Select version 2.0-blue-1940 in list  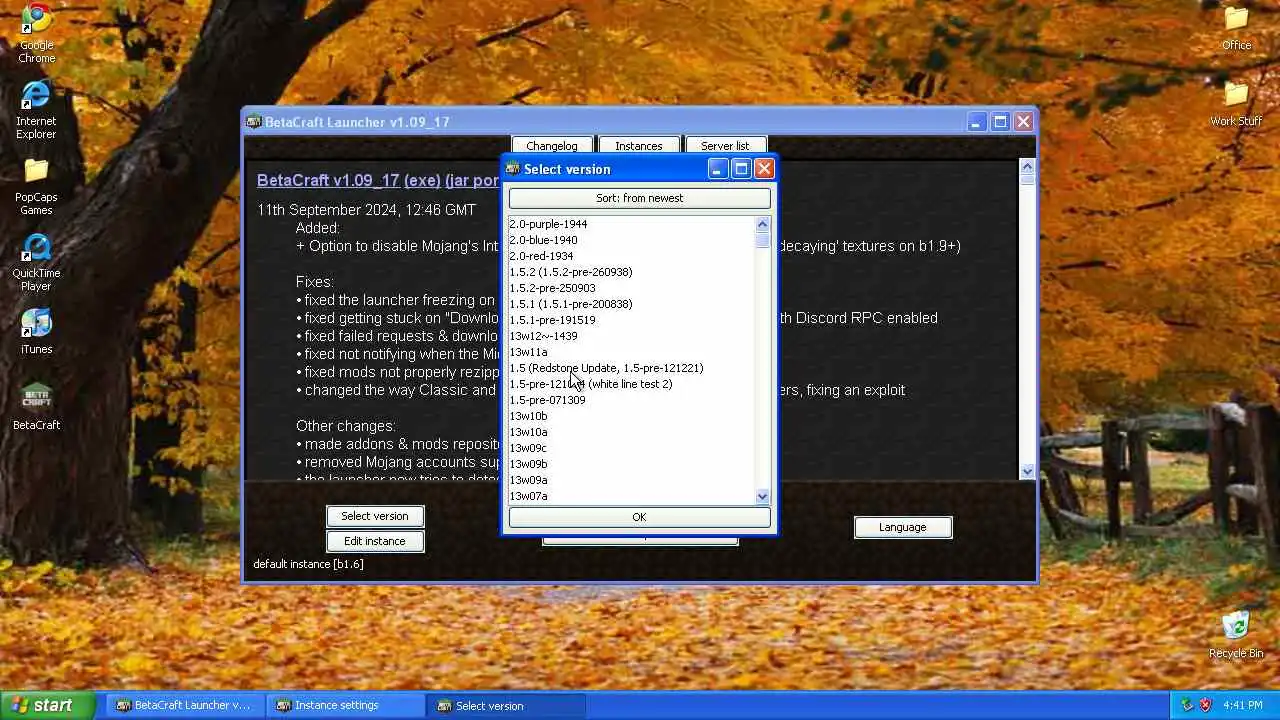click(x=632, y=240)
